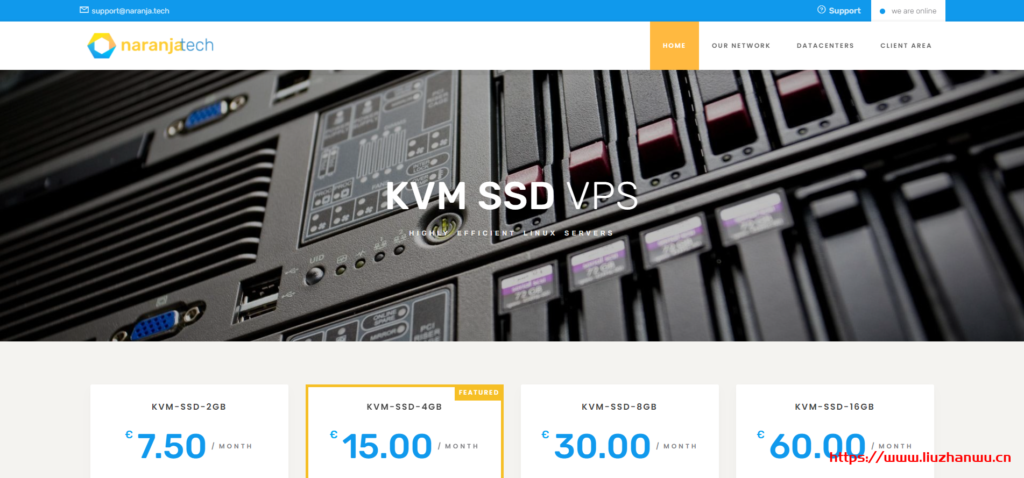
Task: Select the HOME navigation tab
Action: pyautogui.click(x=674, y=46)
